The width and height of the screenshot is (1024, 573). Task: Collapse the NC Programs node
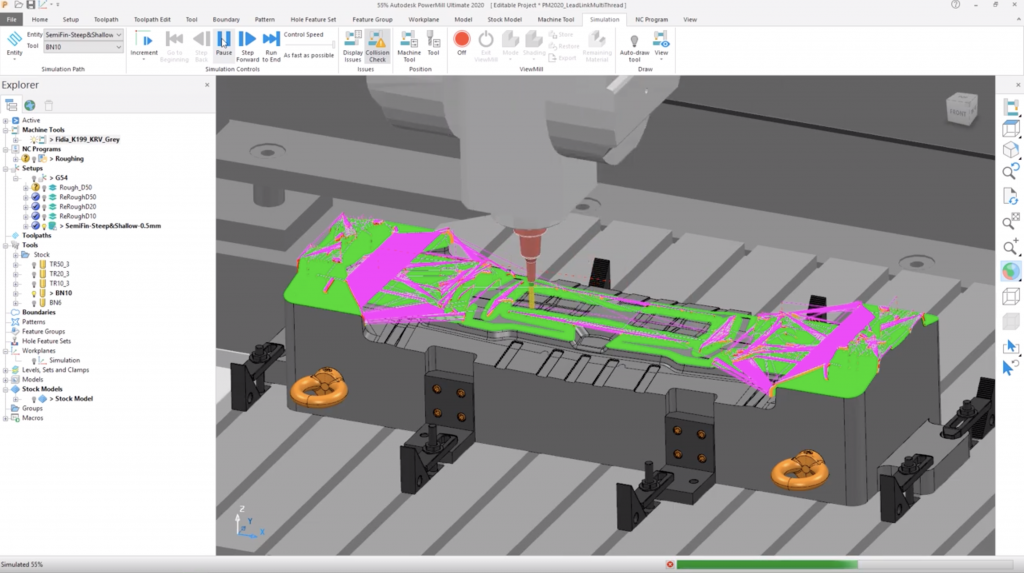point(6,149)
